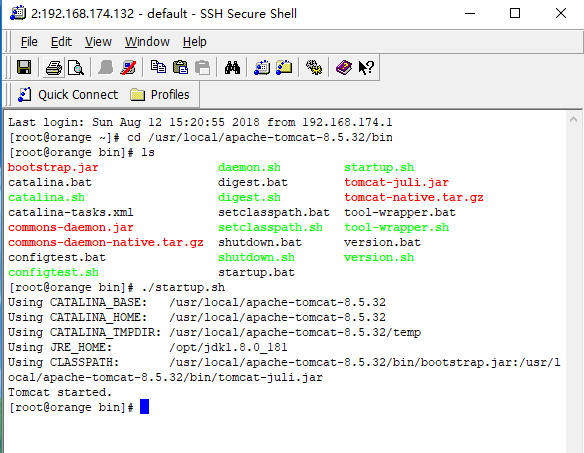584x453 pixels.
Task: Click the configtest.bat entry
Action: (x=57, y=257)
